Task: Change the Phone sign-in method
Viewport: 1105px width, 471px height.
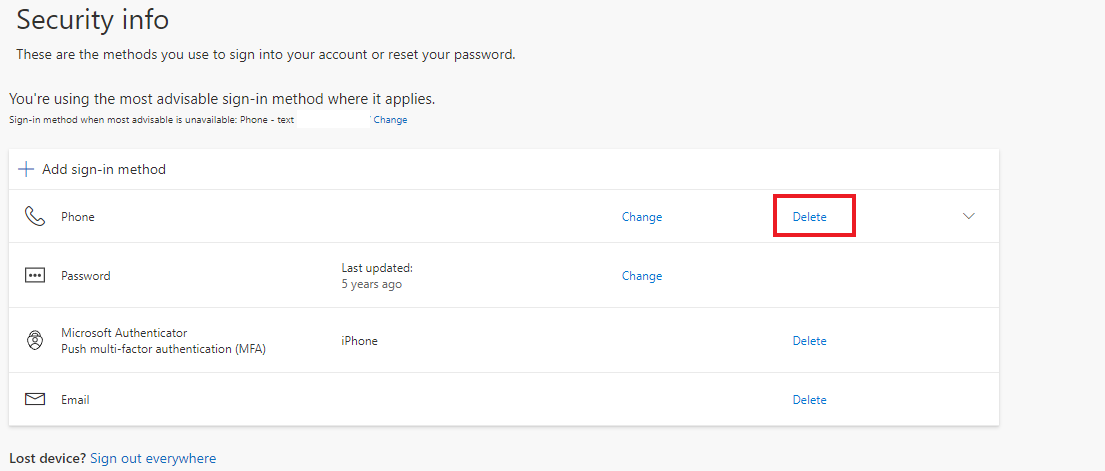Action: pos(641,217)
